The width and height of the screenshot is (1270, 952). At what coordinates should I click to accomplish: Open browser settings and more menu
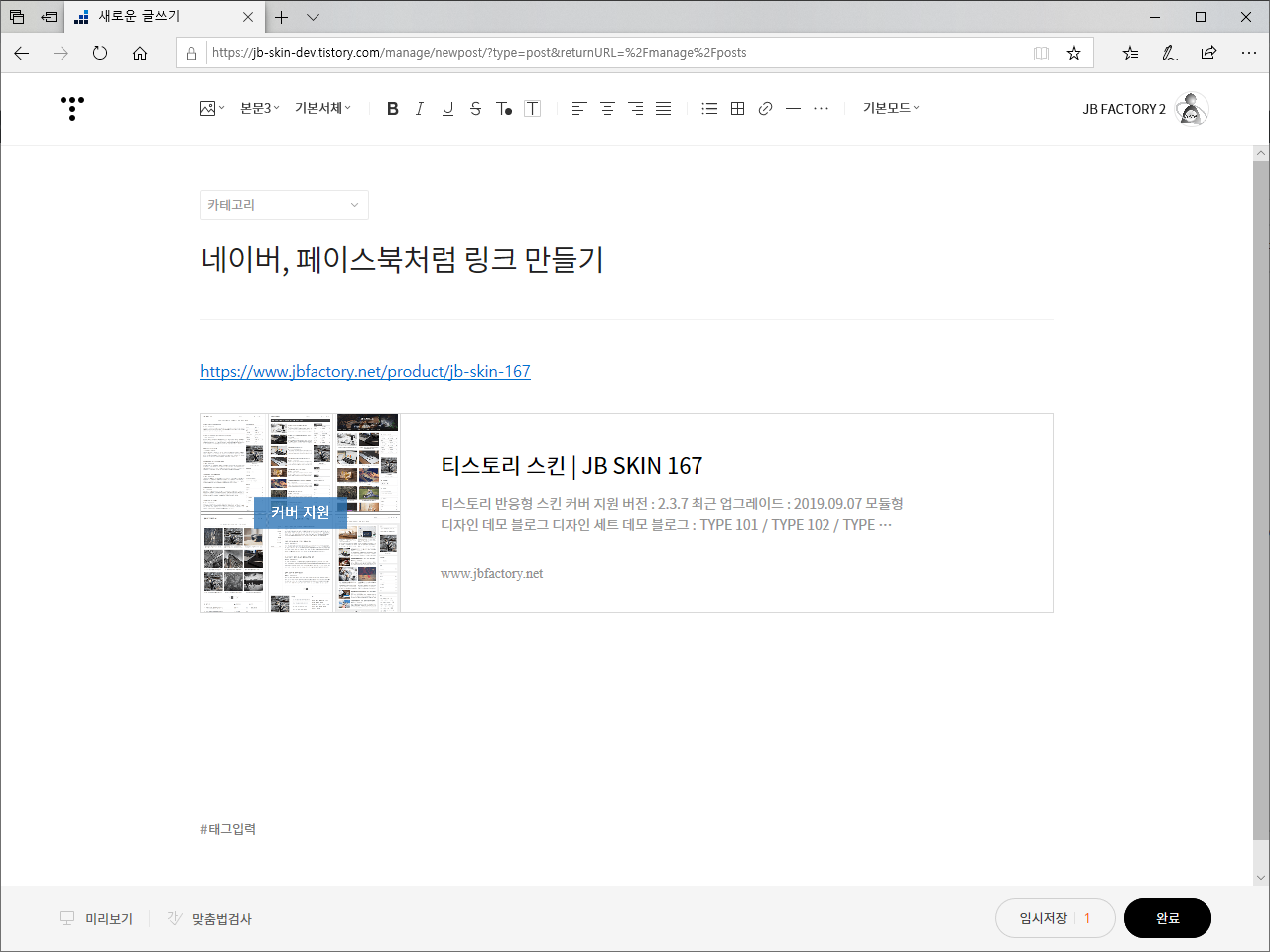tap(1248, 53)
